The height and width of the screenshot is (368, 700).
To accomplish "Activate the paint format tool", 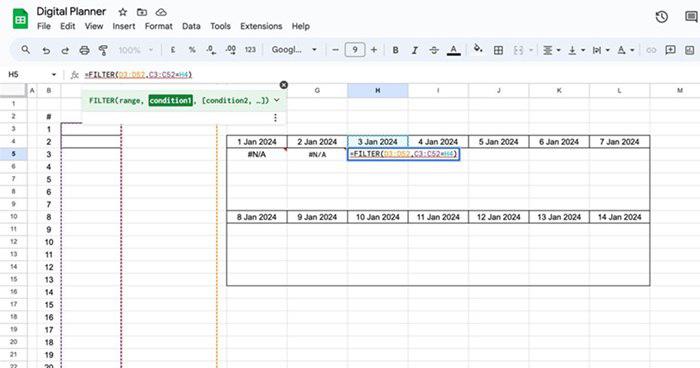I will point(103,50).
